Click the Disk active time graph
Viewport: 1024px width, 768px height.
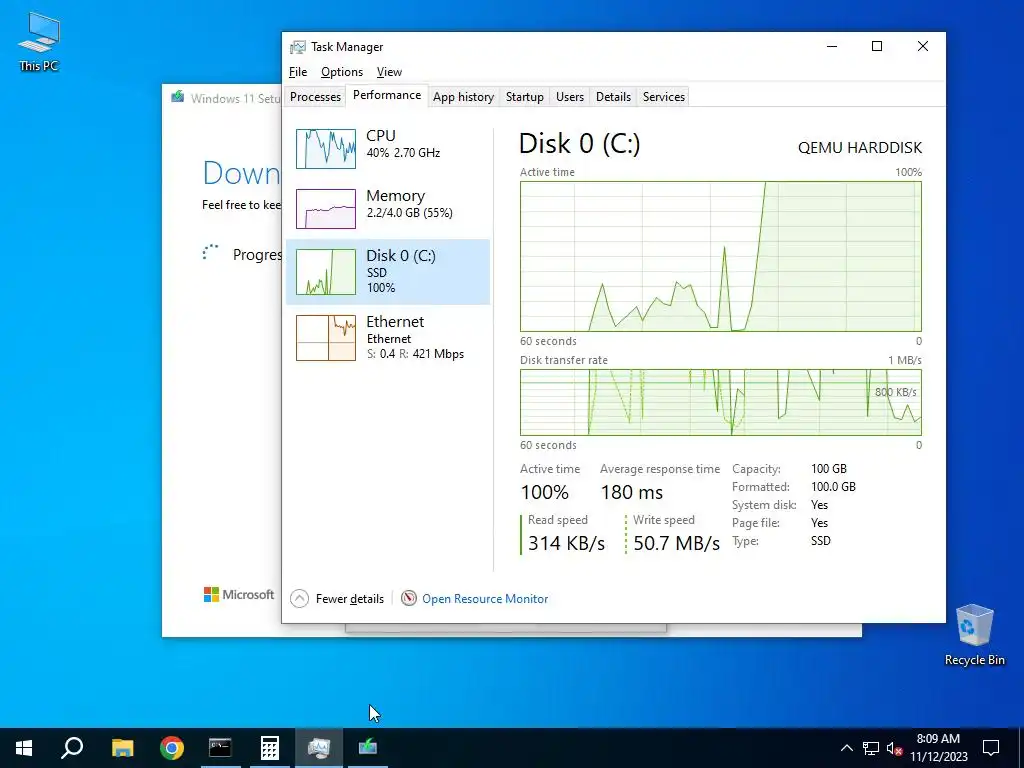click(720, 257)
